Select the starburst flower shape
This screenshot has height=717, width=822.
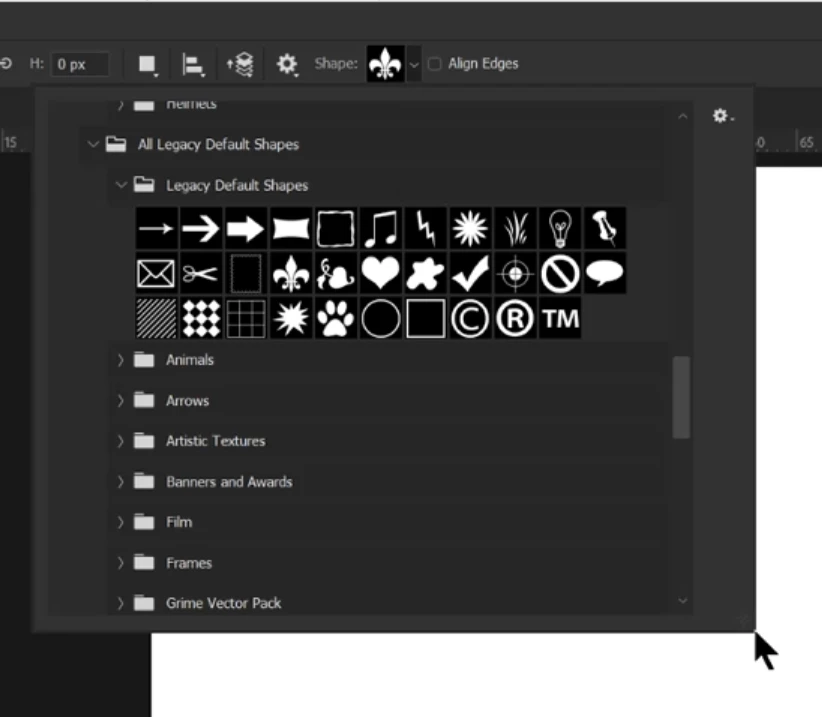point(470,228)
